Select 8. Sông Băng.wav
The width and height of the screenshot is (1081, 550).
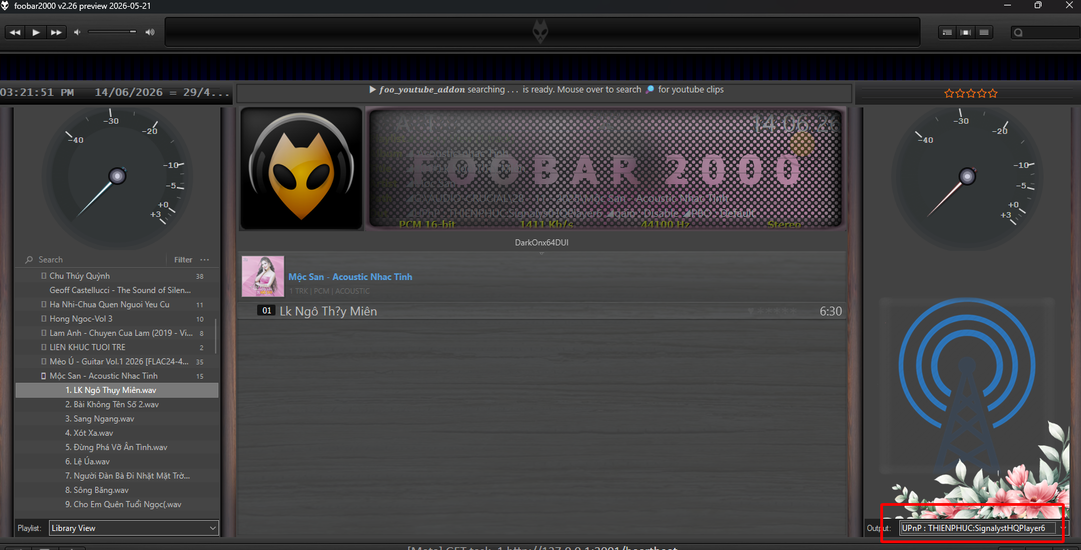(x=97, y=490)
